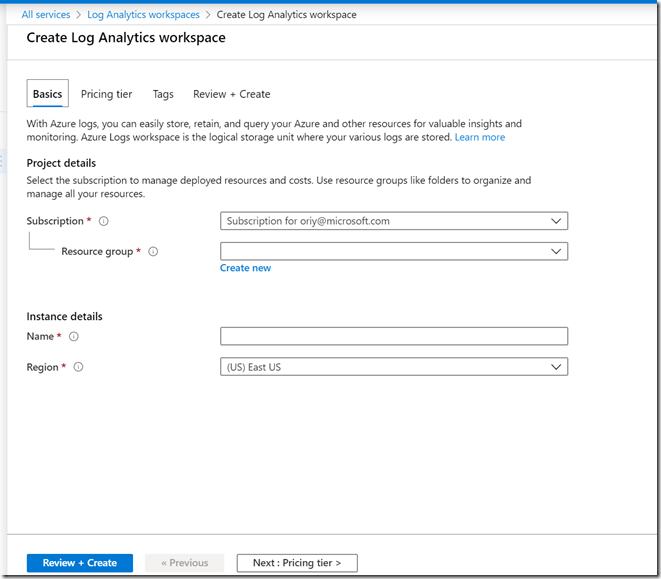This screenshot has height=579, width=661.
Task: Click Next : Pricing tier button
Action: coord(297,563)
